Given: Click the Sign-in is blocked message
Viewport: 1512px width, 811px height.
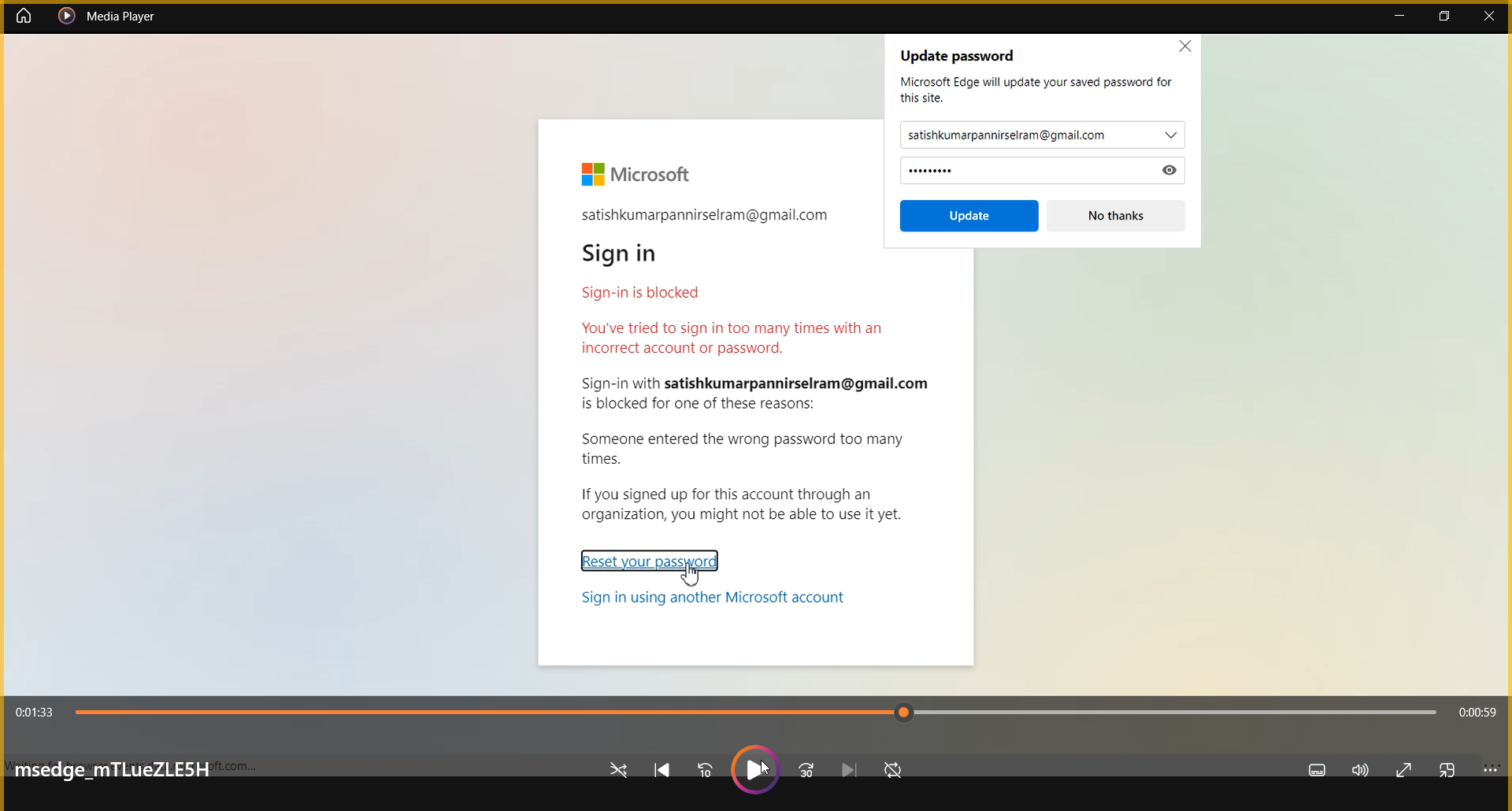Looking at the screenshot, I should point(639,292).
